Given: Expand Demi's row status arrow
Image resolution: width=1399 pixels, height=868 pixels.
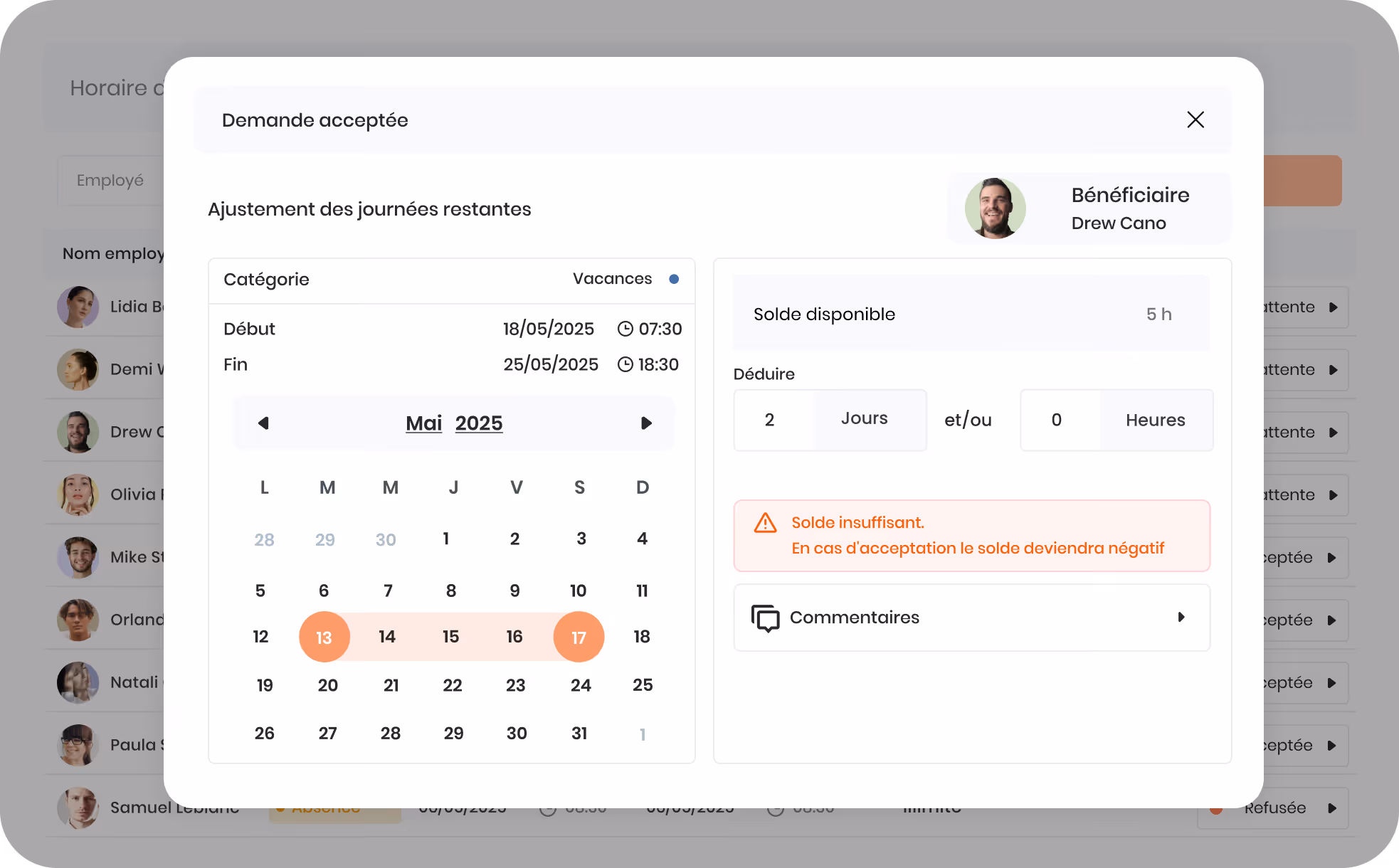Looking at the screenshot, I should click(x=1334, y=370).
